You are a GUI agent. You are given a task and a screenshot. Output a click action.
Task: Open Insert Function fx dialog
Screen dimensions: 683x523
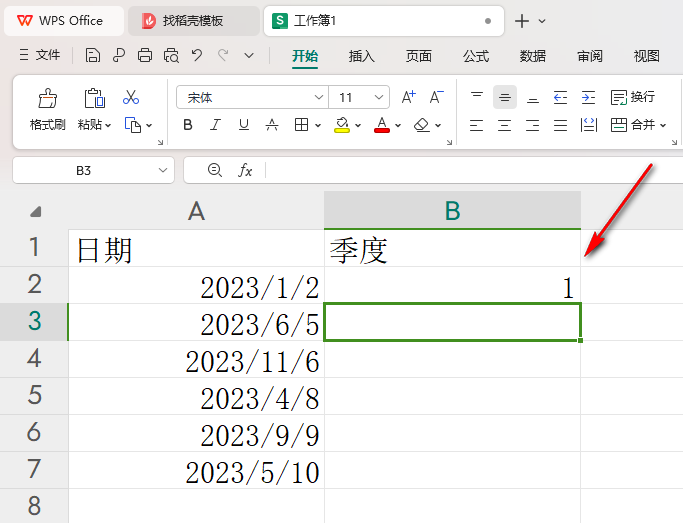pos(245,170)
